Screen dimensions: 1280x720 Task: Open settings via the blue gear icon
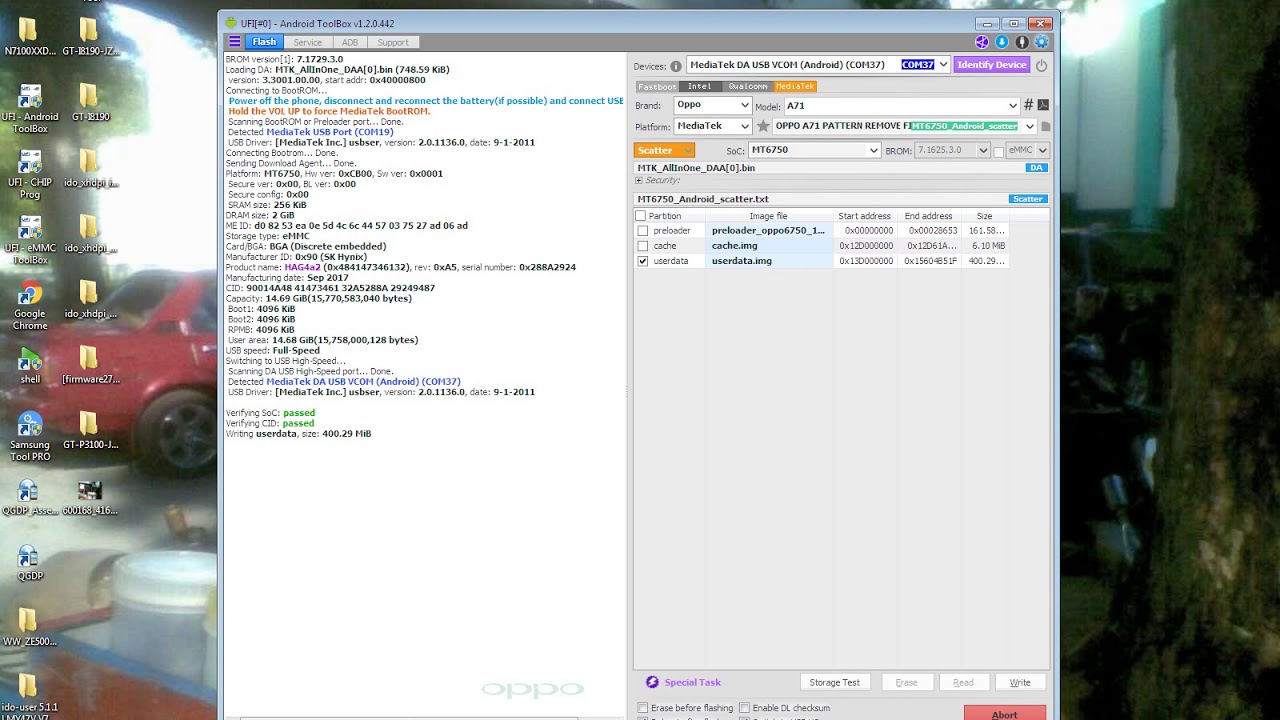(x=1042, y=42)
